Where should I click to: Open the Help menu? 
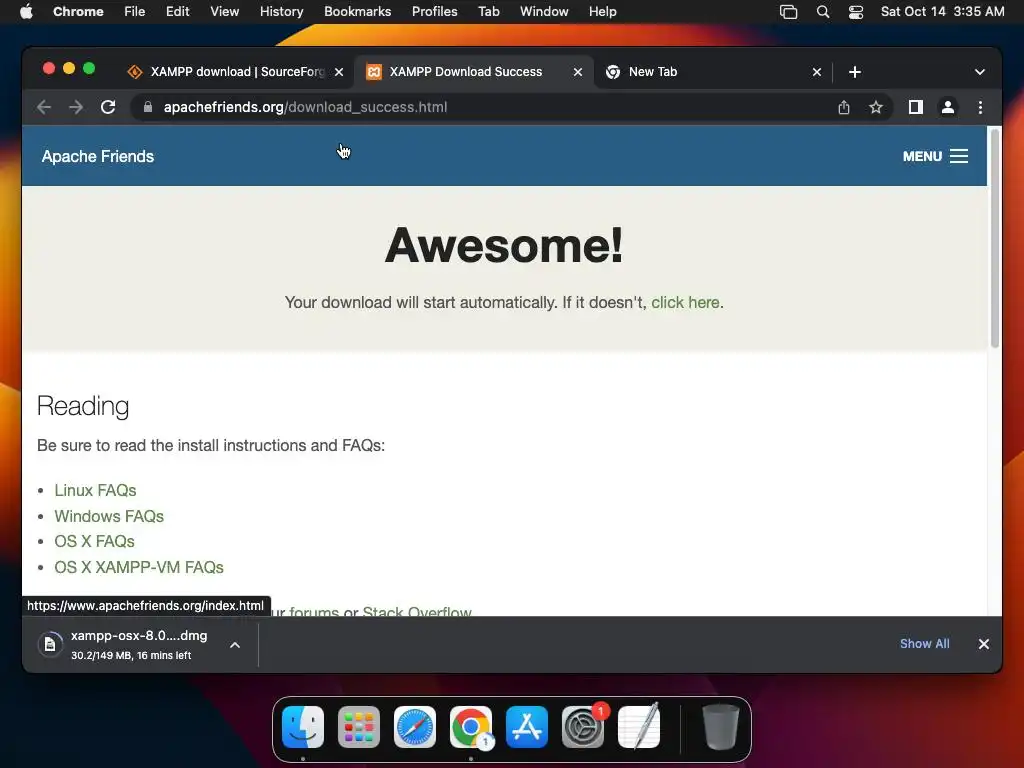pyautogui.click(x=602, y=12)
